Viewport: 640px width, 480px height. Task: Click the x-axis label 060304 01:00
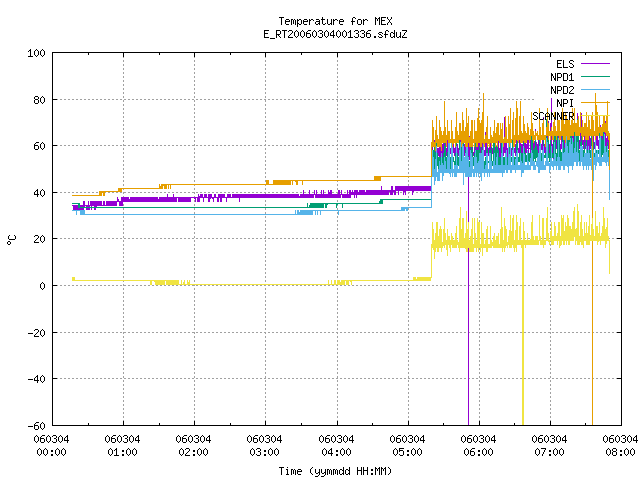point(122,446)
